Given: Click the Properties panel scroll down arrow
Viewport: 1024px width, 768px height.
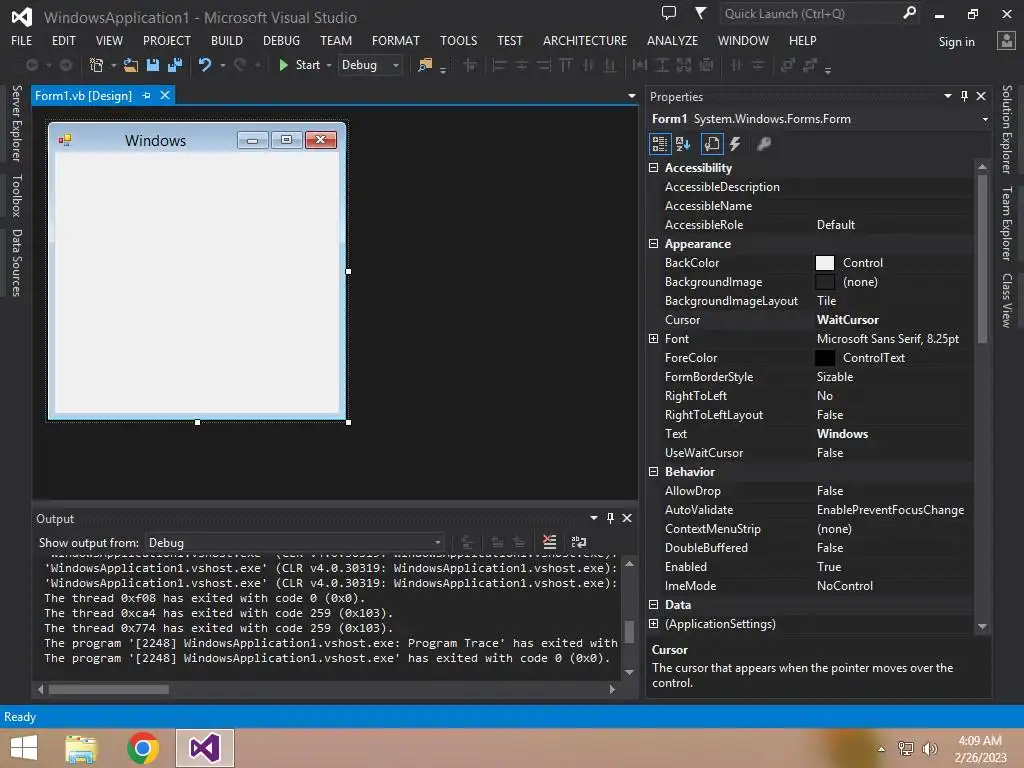Looking at the screenshot, I should pyautogui.click(x=982, y=626).
